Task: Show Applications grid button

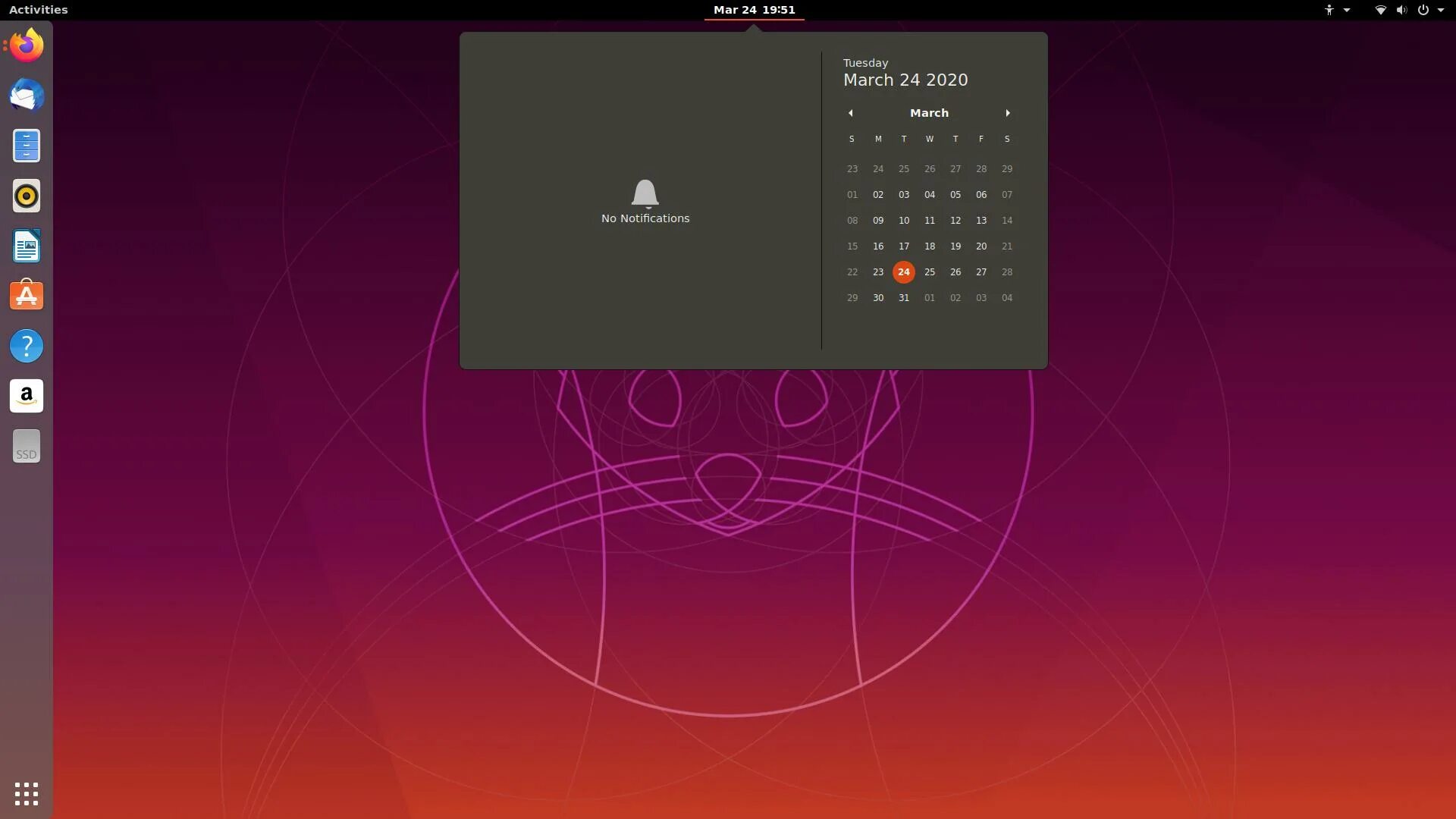Action: (x=27, y=794)
